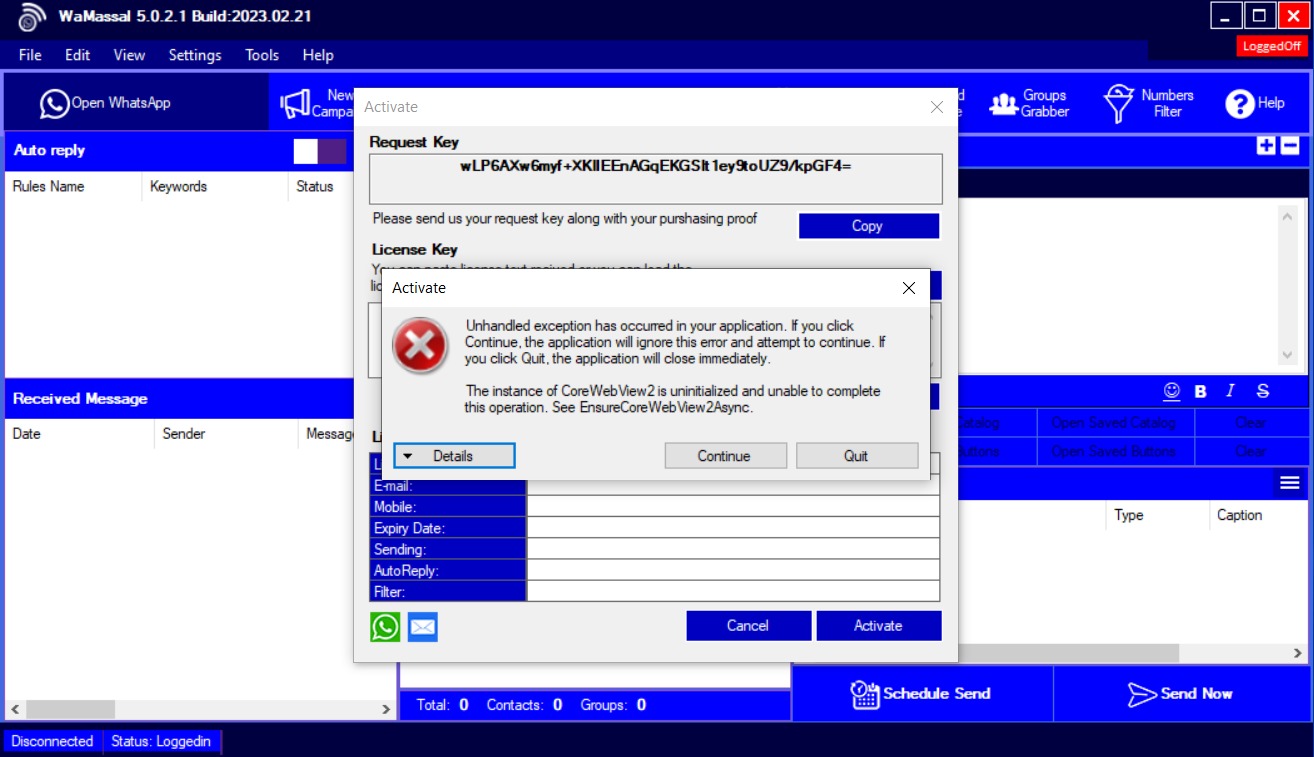Click the Mobile value field
1314x757 pixels.
pyautogui.click(x=733, y=507)
